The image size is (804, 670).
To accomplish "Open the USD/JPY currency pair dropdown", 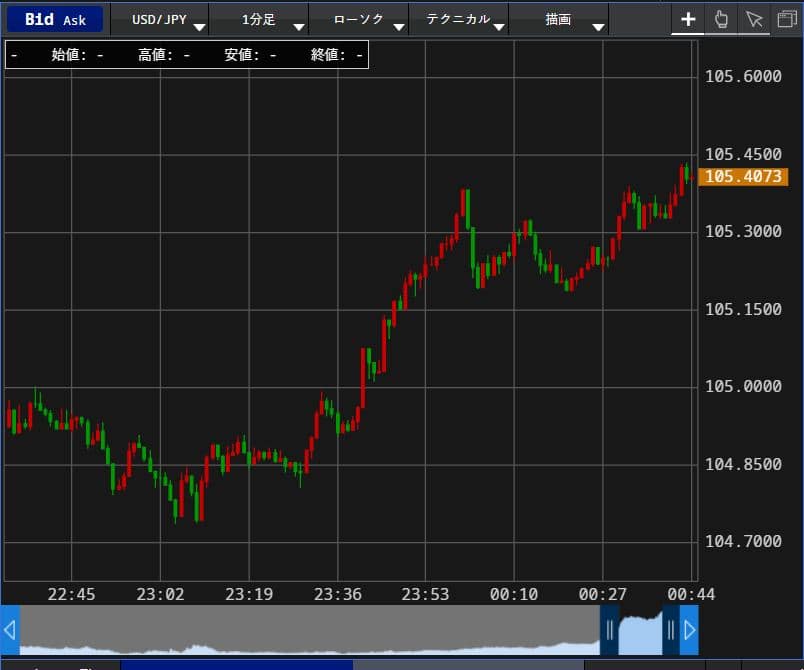I will [159, 19].
